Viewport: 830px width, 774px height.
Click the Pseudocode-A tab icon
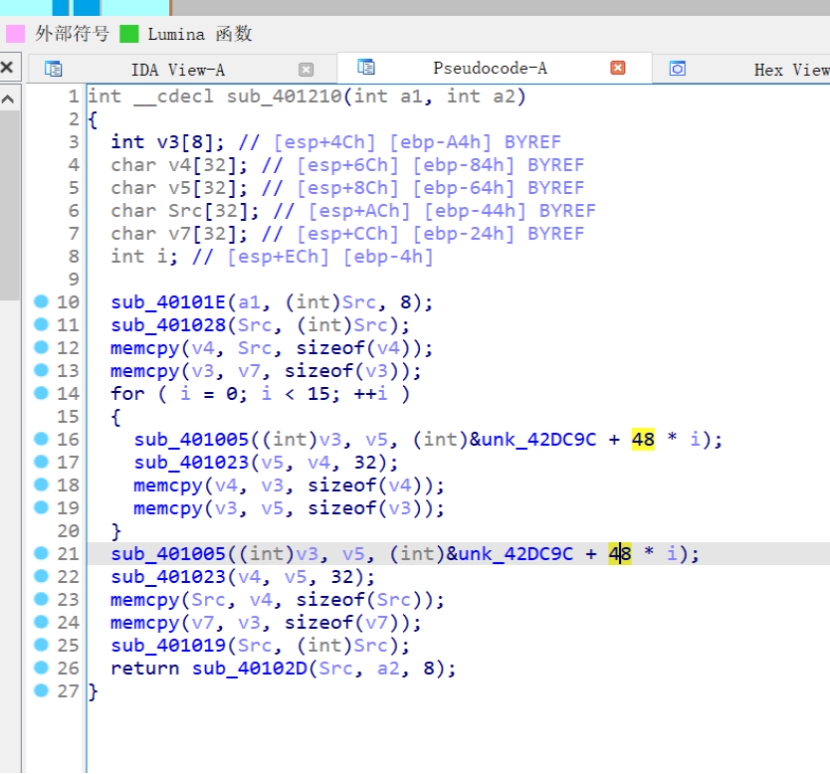[366, 67]
